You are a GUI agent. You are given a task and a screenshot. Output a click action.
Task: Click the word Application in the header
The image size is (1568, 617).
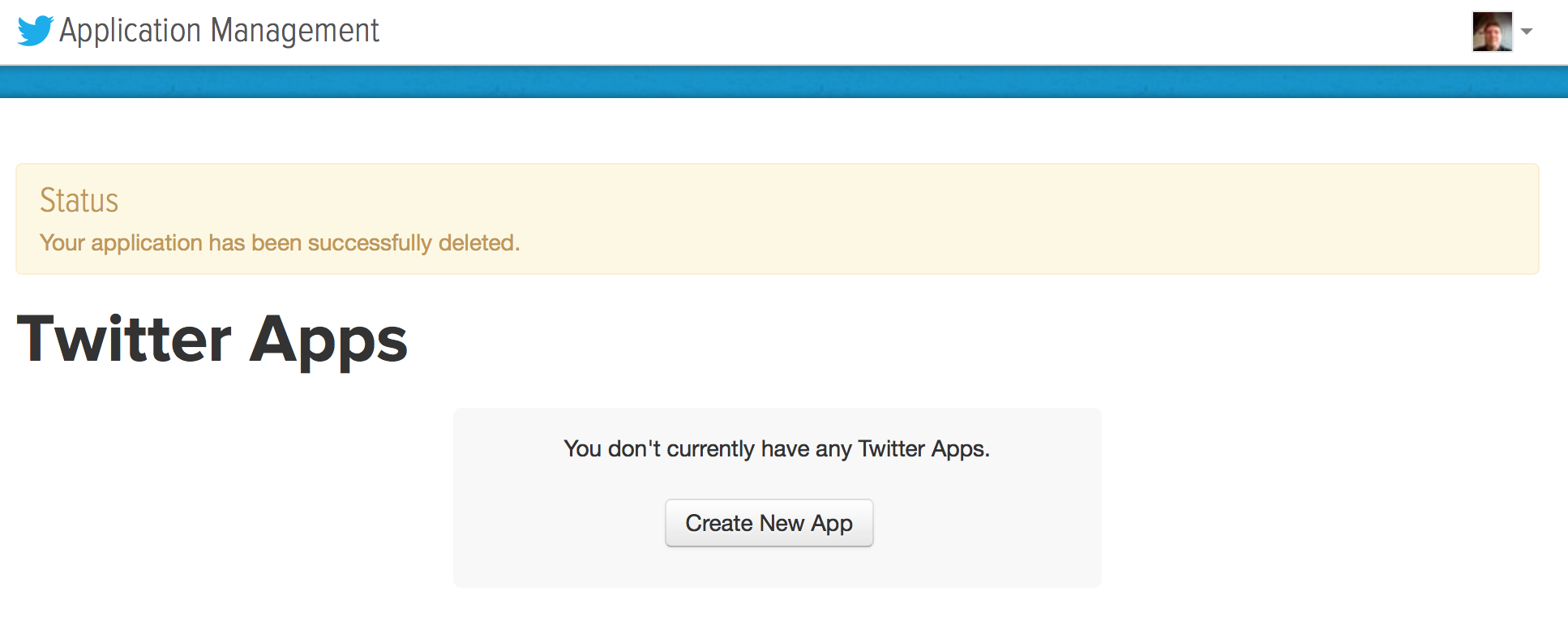click(130, 31)
